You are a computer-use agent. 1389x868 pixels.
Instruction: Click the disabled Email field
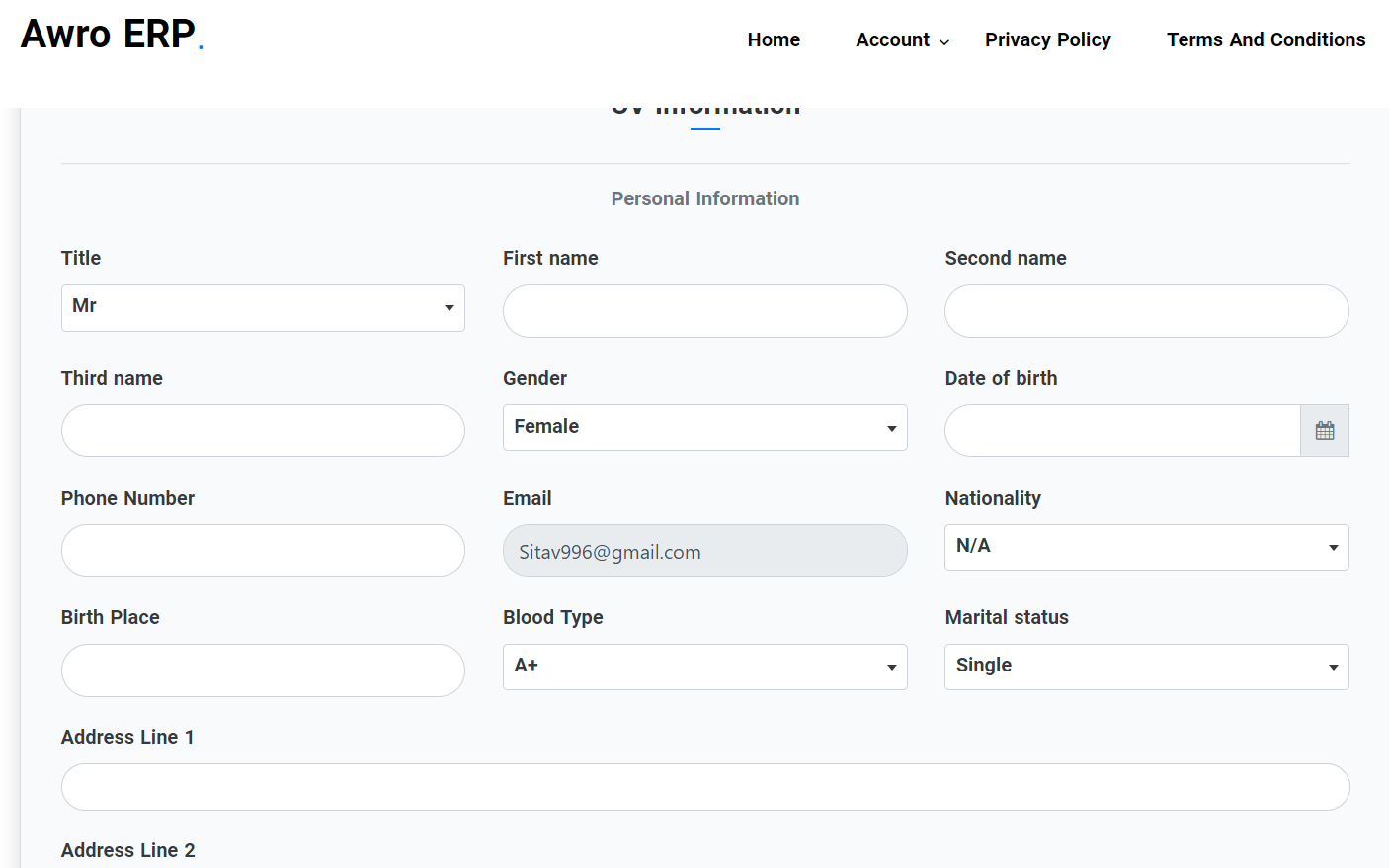tap(704, 550)
